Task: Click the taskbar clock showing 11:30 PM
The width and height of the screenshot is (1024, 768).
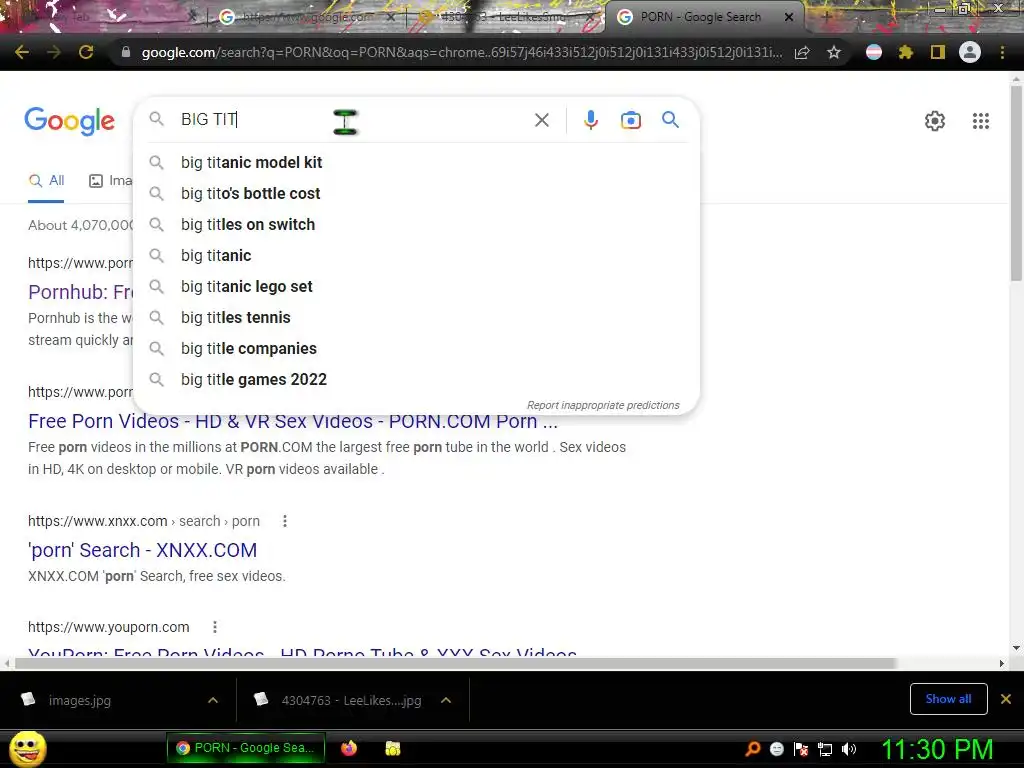Action: (x=937, y=749)
